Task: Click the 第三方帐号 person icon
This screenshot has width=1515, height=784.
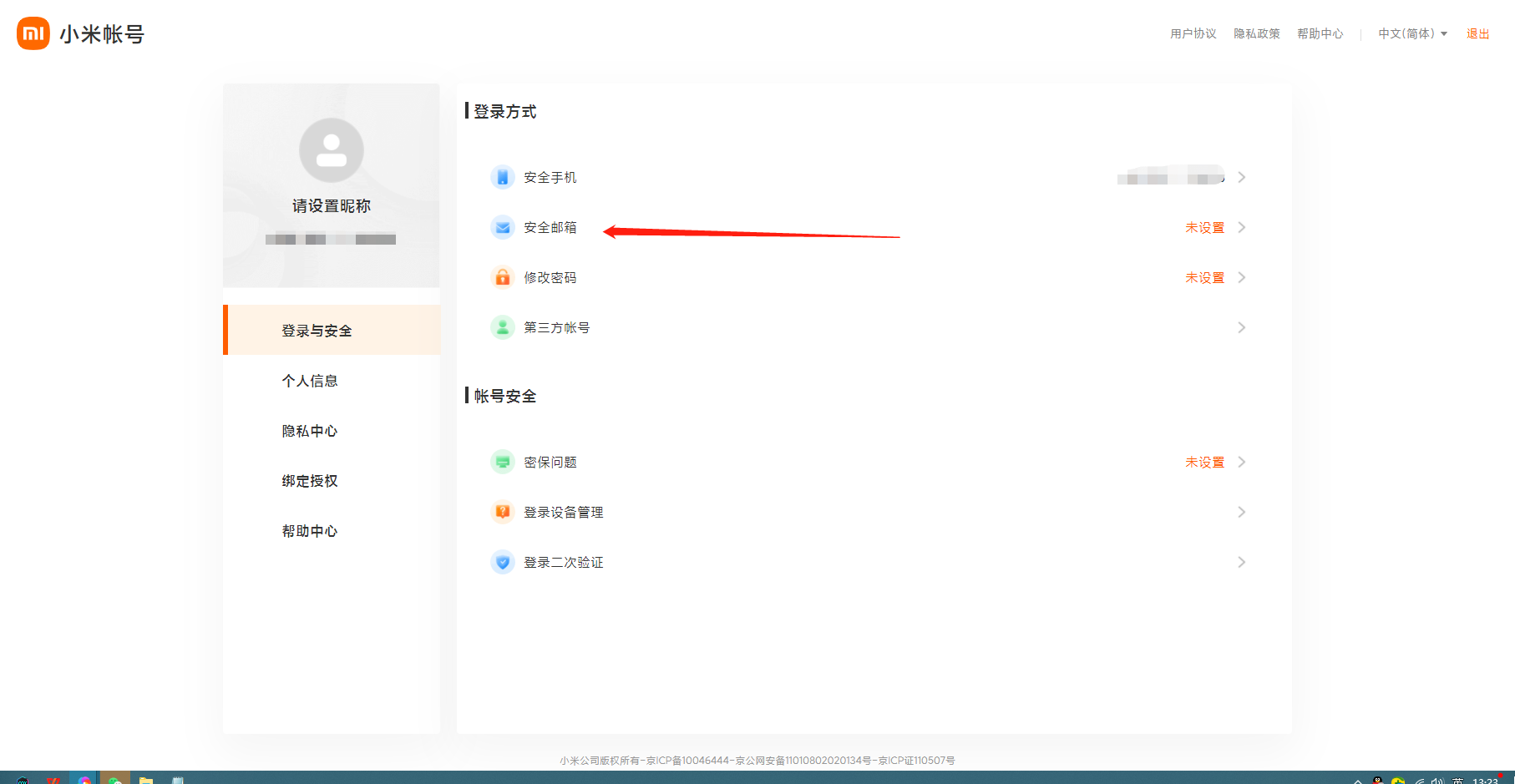Action: click(503, 327)
